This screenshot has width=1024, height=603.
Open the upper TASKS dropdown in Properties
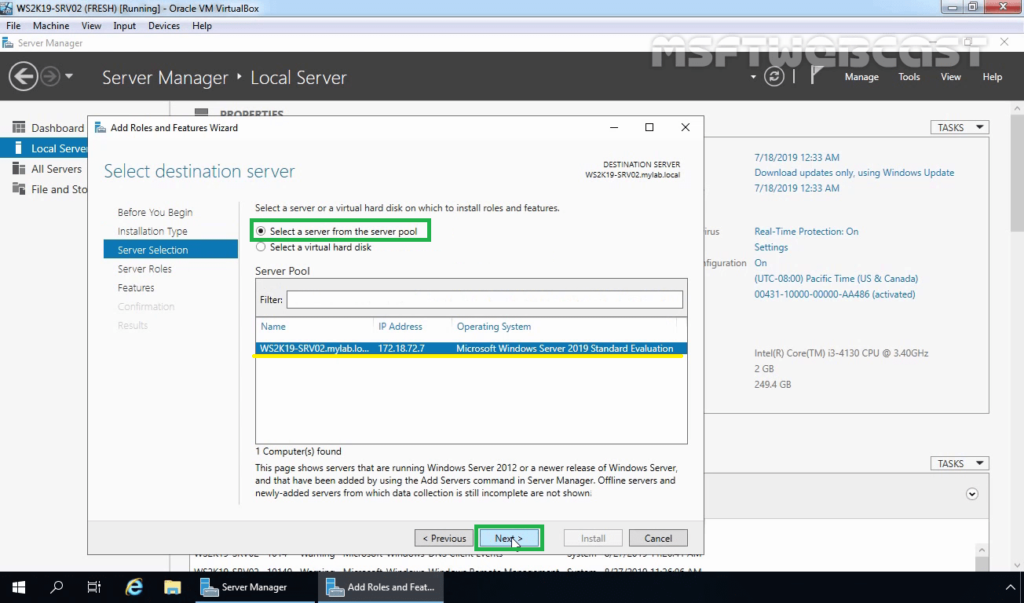[959, 127]
